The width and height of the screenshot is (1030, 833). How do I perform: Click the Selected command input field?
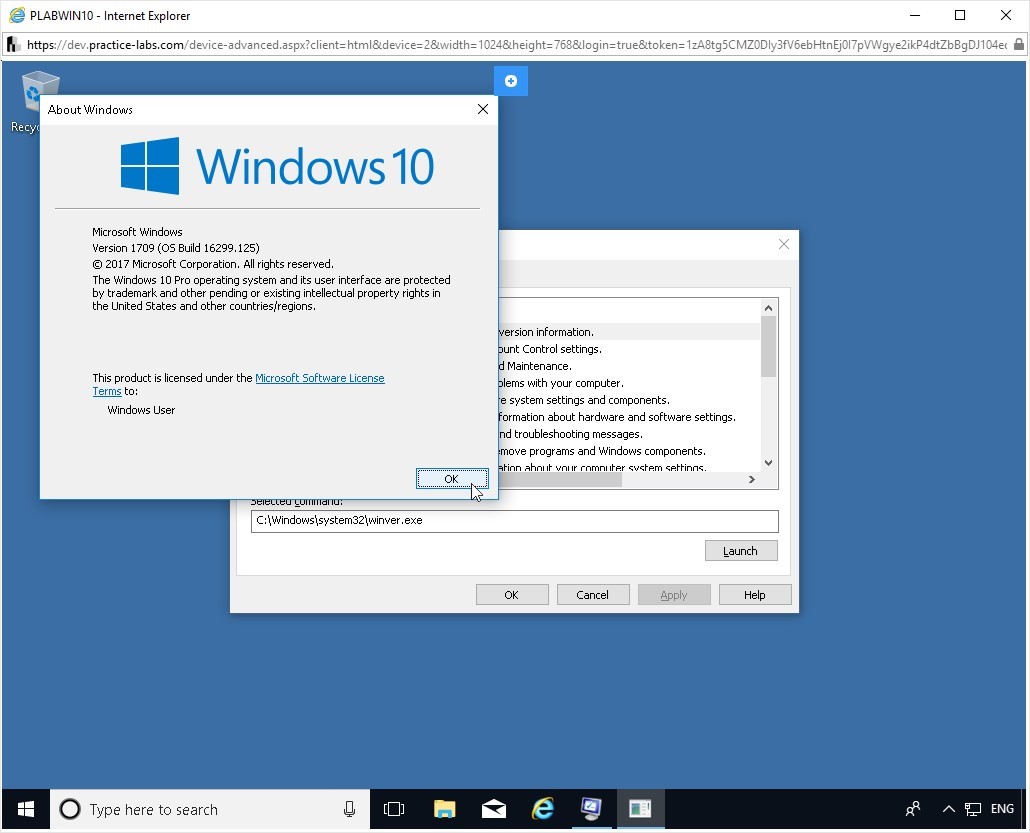coord(514,521)
